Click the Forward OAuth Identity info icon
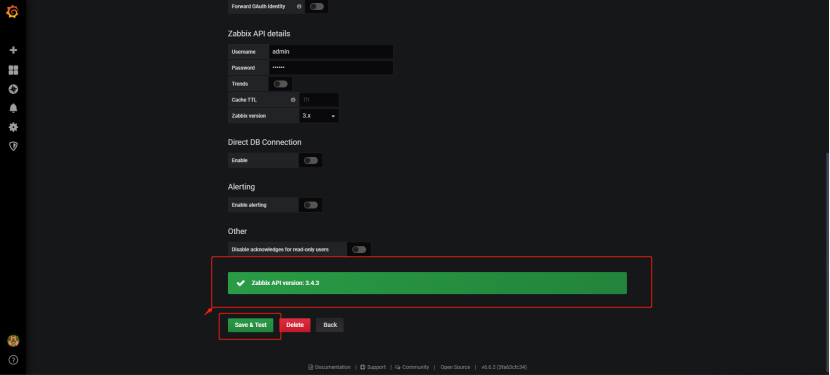The width and height of the screenshot is (830, 375). (x=299, y=6)
